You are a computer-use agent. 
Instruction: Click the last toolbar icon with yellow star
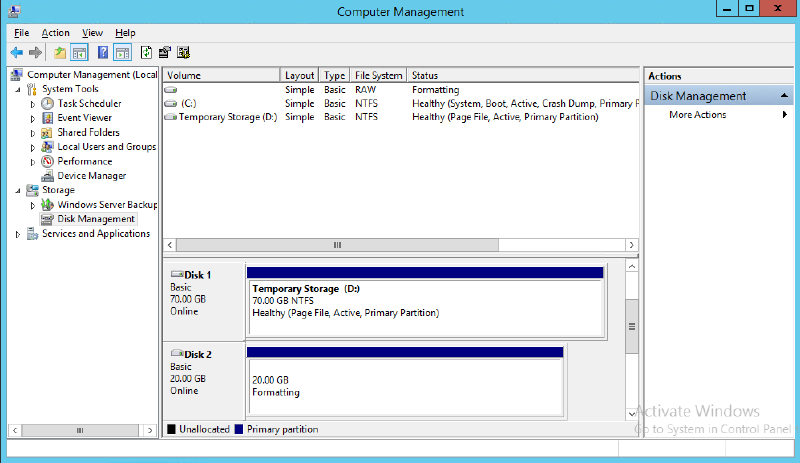pos(183,52)
